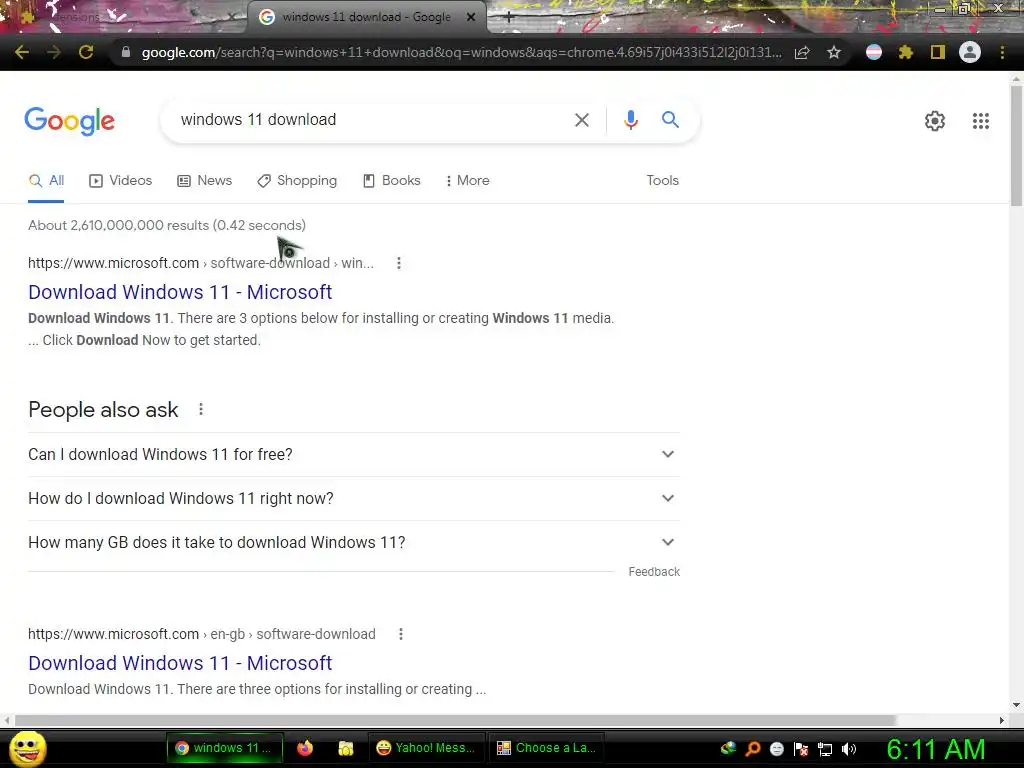
Task: Select the 'windows 11' Chrome taskbar button
Action: 224,748
